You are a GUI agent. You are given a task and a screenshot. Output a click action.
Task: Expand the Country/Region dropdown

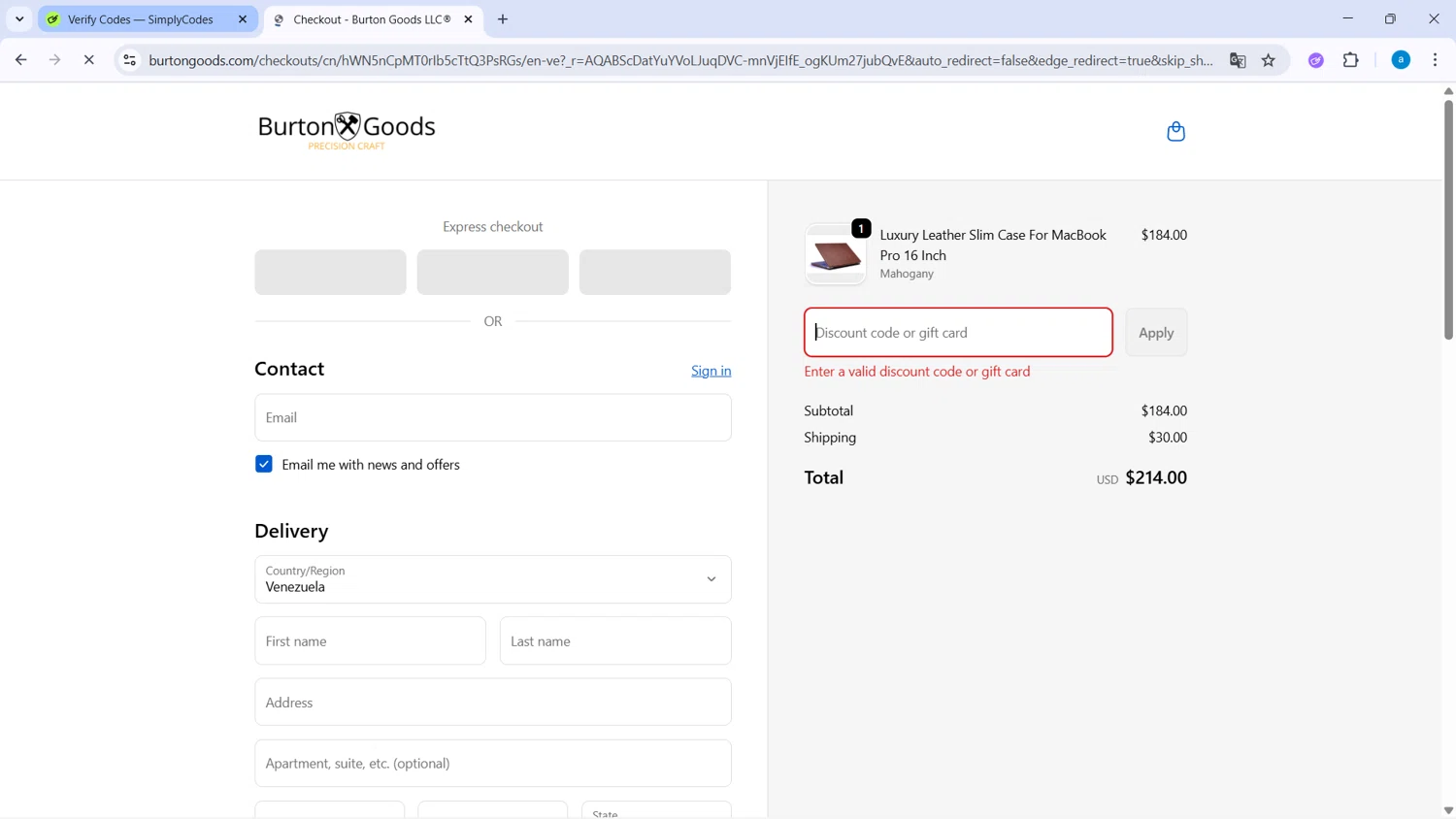pos(493,579)
